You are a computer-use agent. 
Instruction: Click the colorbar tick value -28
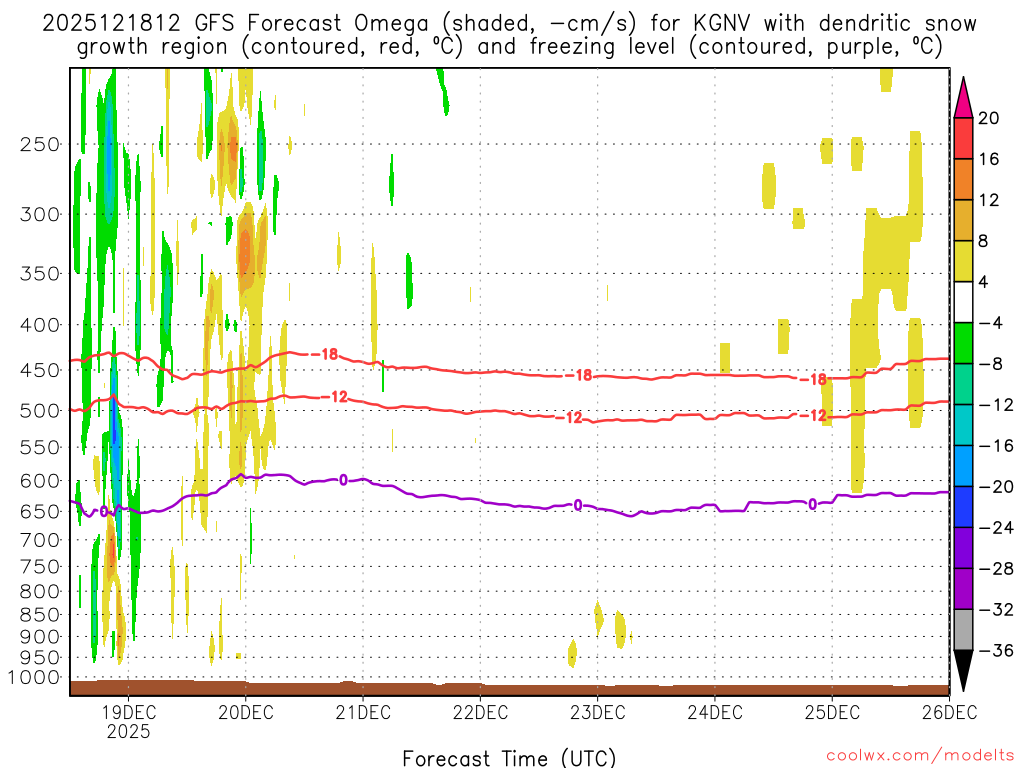[995, 569]
